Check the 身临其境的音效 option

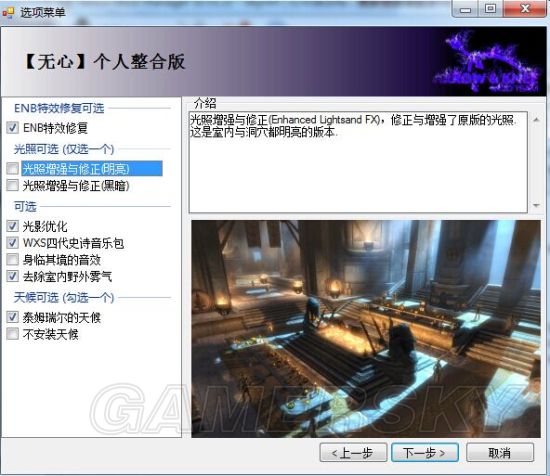[13, 260]
